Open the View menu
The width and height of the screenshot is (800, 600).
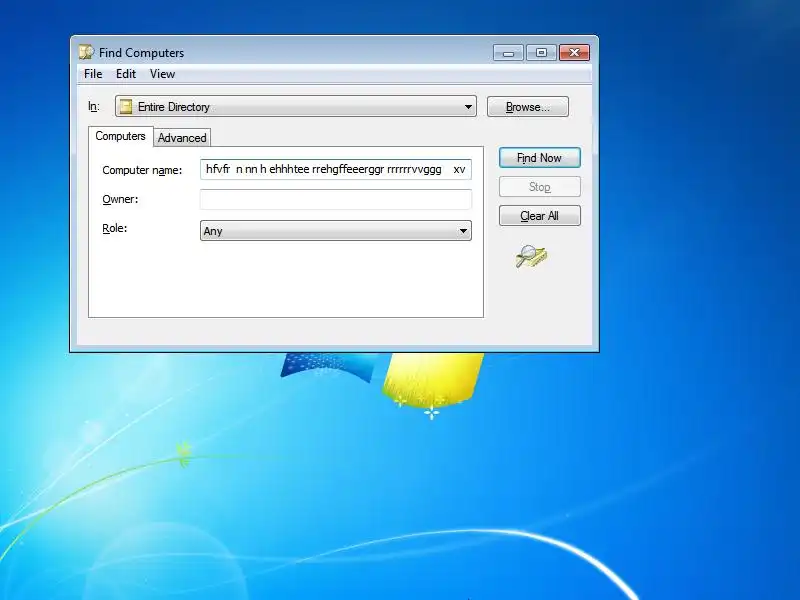click(x=162, y=74)
